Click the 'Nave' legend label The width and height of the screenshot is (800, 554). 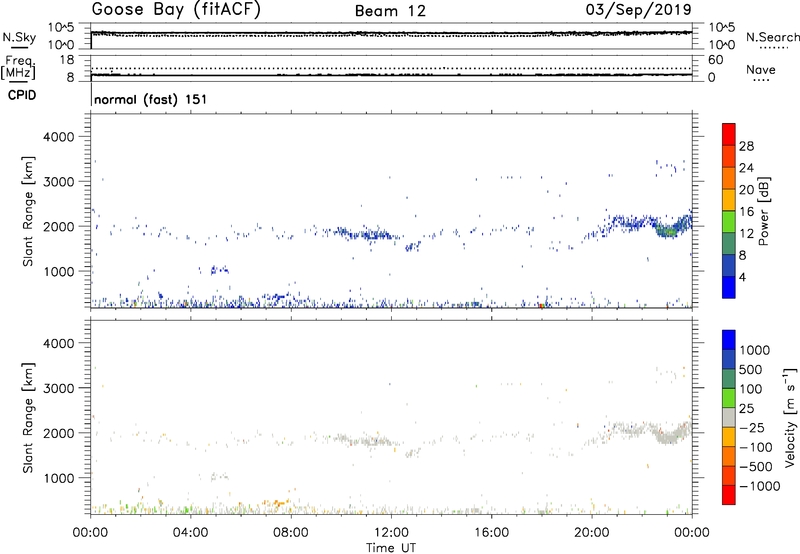[x=761, y=70]
